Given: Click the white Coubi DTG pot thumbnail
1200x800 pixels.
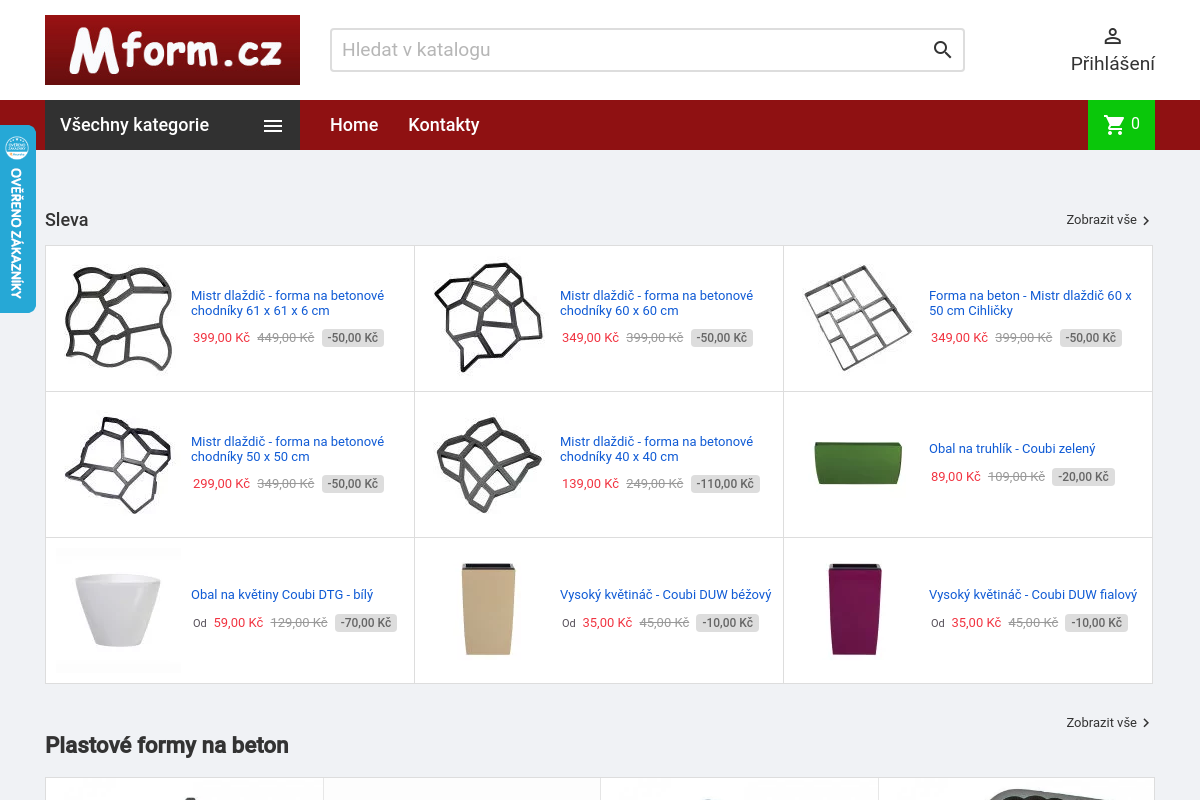Looking at the screenshot, I should pyautogui.click(x=118, y=610).
